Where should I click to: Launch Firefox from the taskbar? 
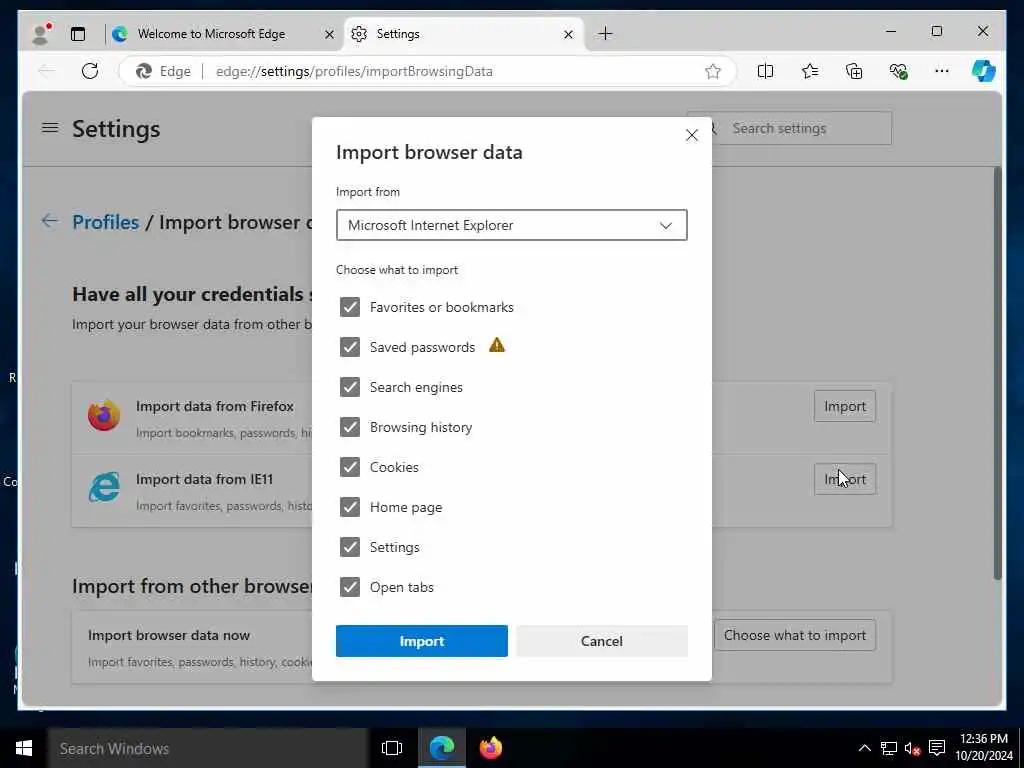pos(490,748)
